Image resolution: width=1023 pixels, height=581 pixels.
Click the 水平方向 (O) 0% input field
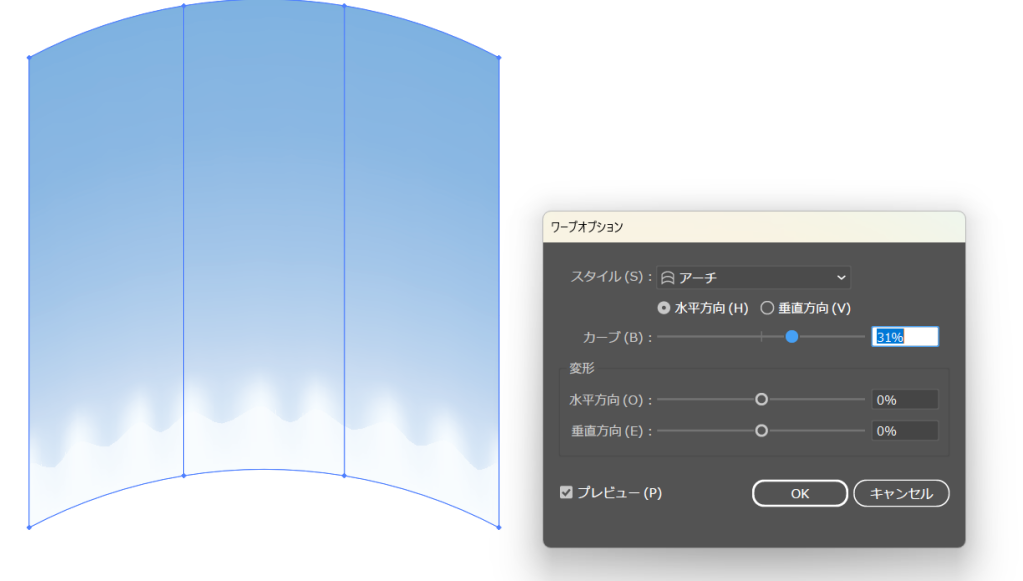point(905,399)
